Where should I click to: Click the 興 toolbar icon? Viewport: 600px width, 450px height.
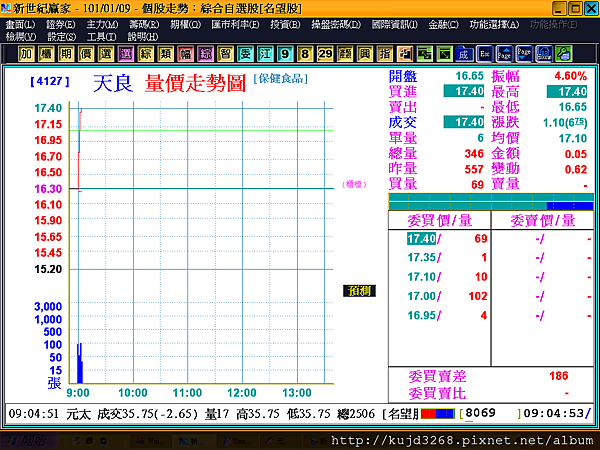[365, 54]
